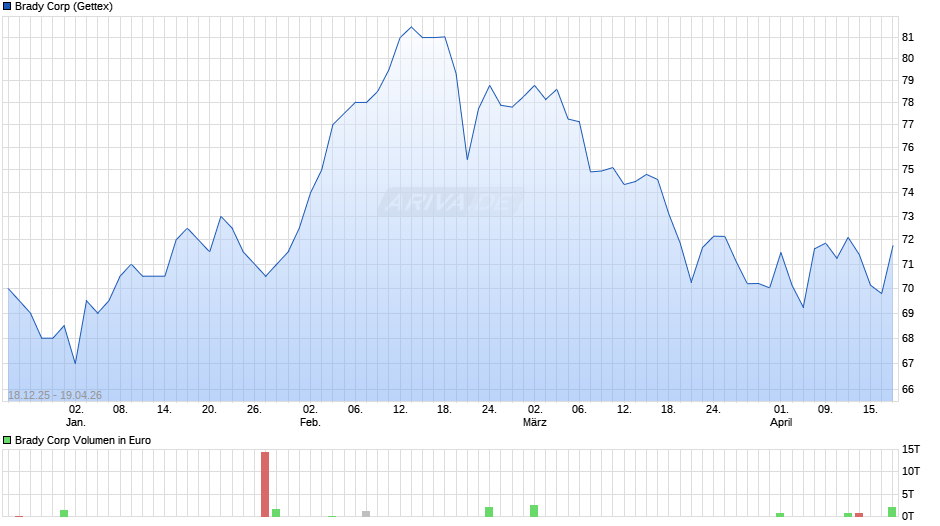The width and height of the screenshot is (940, 526).
Task: Click the green volume bar on 2 March
Action: tap(534, 511)
